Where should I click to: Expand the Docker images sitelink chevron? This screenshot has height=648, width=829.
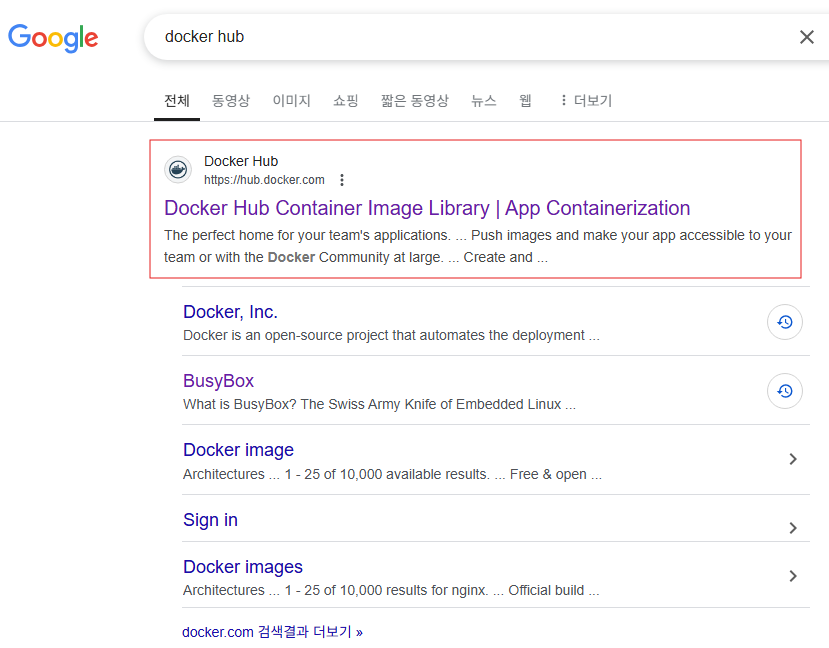793,576
